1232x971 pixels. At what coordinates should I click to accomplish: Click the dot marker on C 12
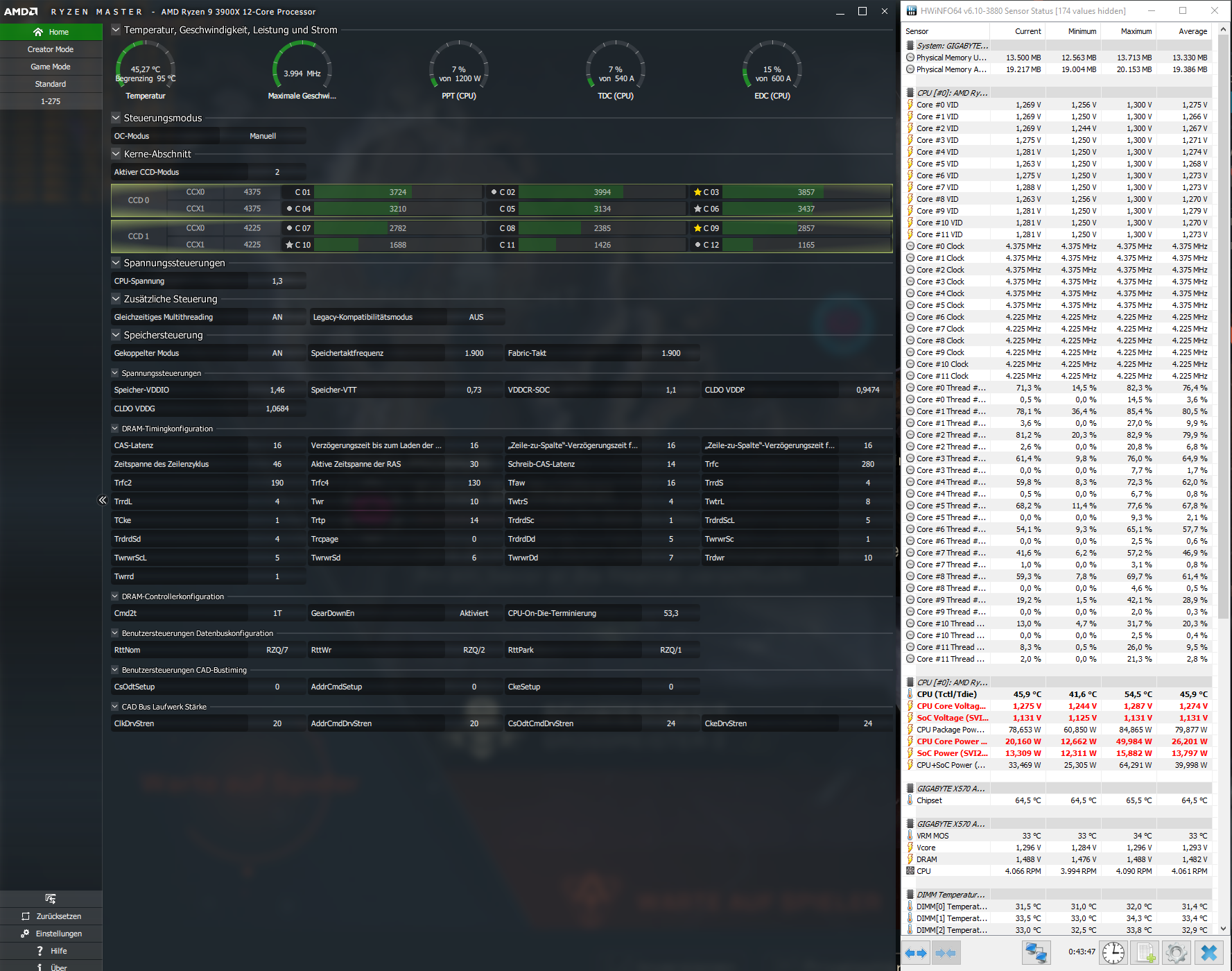click(697, 245)
